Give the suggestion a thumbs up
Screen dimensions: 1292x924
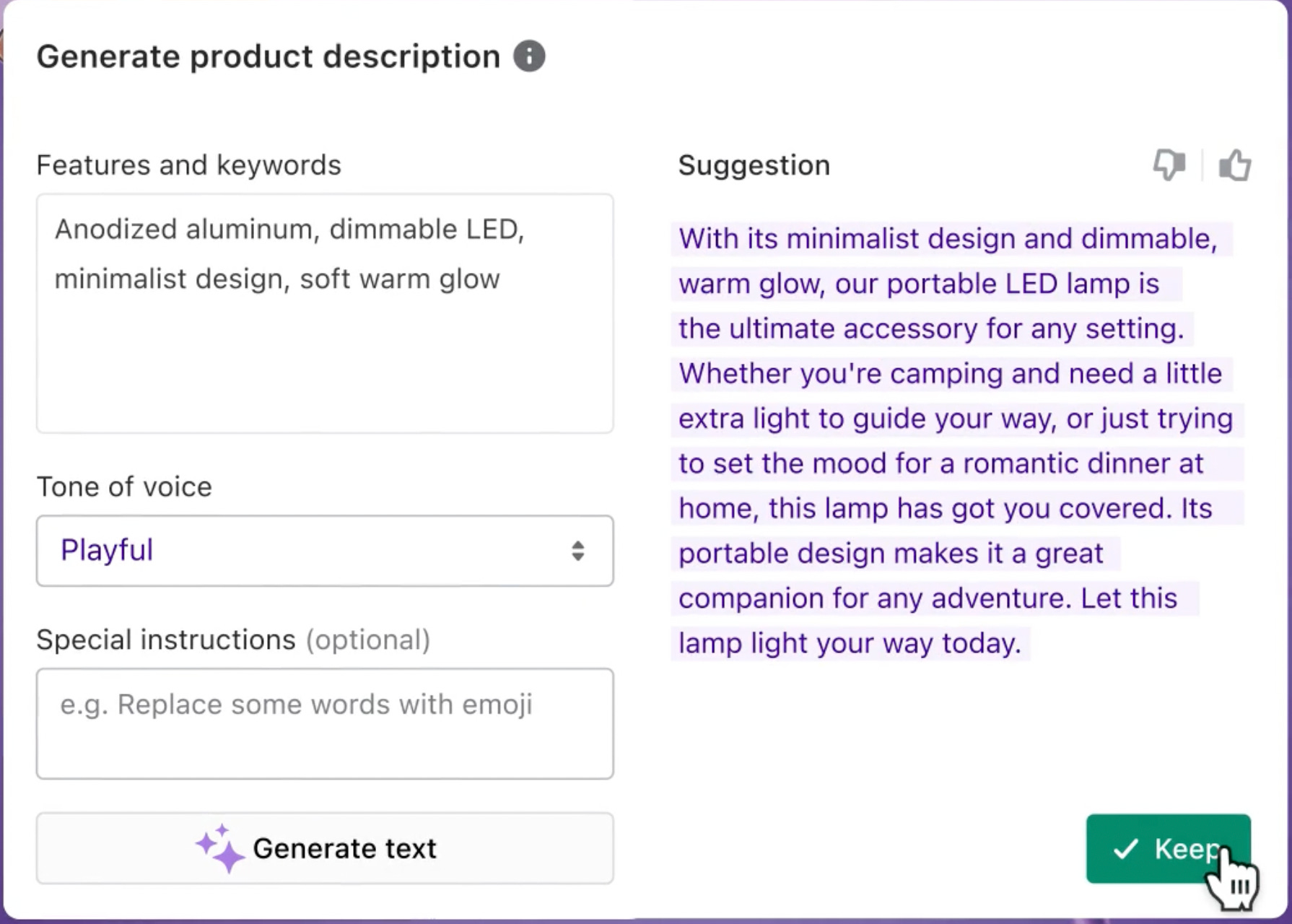(x=1234, y=165)
